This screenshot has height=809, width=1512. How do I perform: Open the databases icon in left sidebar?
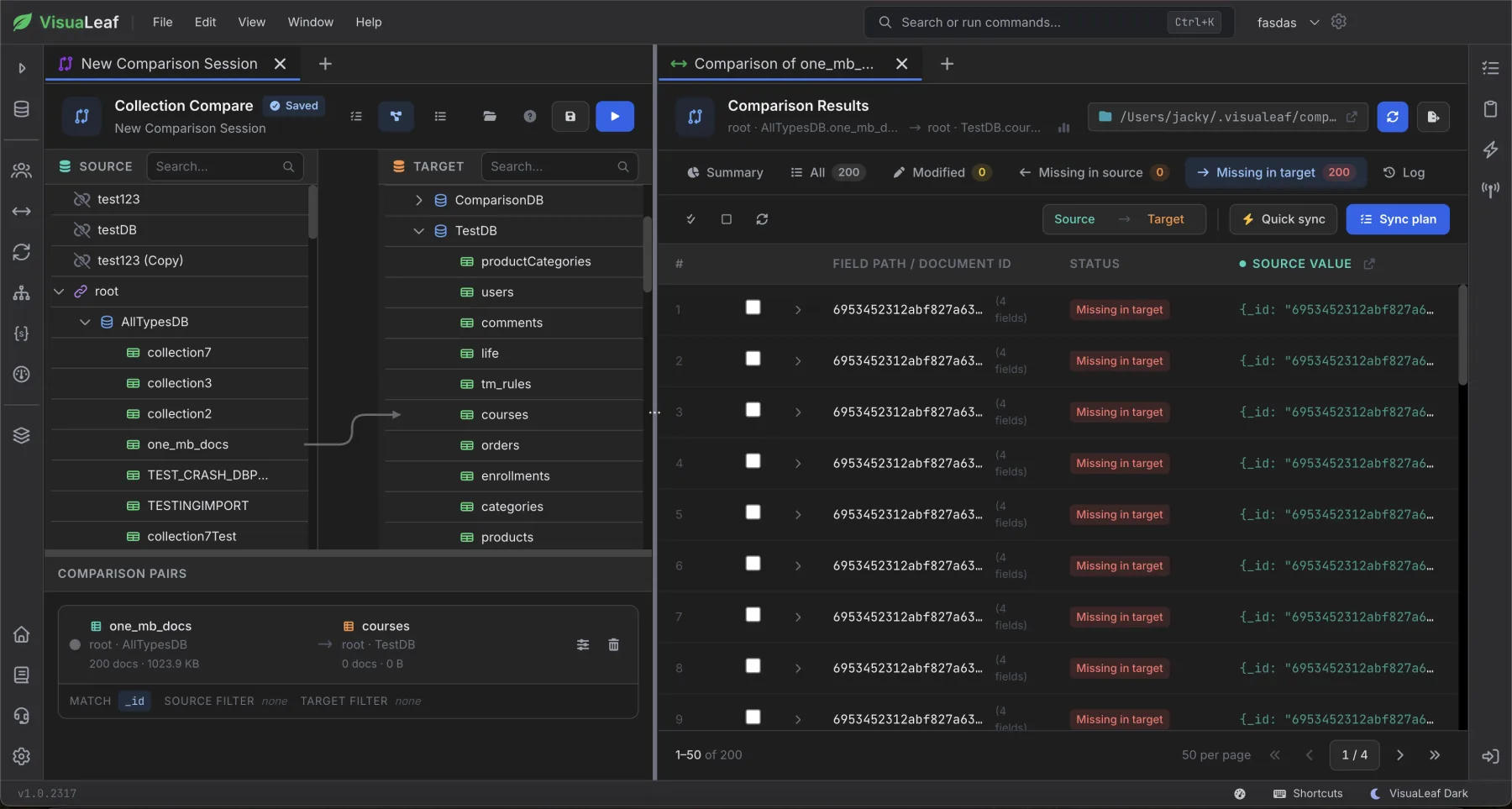click(22, 109)
